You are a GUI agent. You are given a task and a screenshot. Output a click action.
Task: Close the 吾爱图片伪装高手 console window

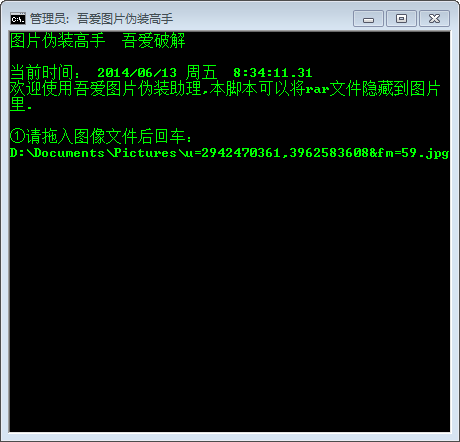click(x=434, y=19)
